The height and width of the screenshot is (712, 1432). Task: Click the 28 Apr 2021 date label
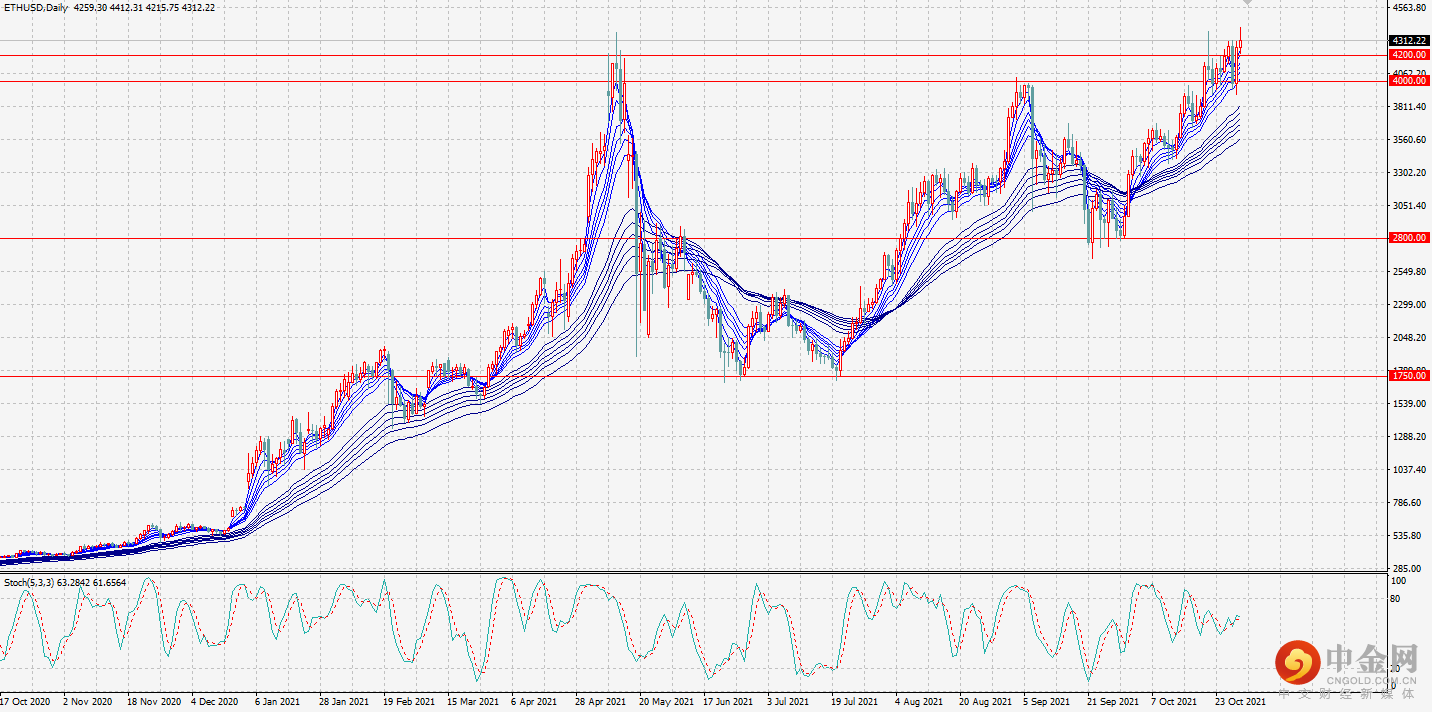coord(600,702)
